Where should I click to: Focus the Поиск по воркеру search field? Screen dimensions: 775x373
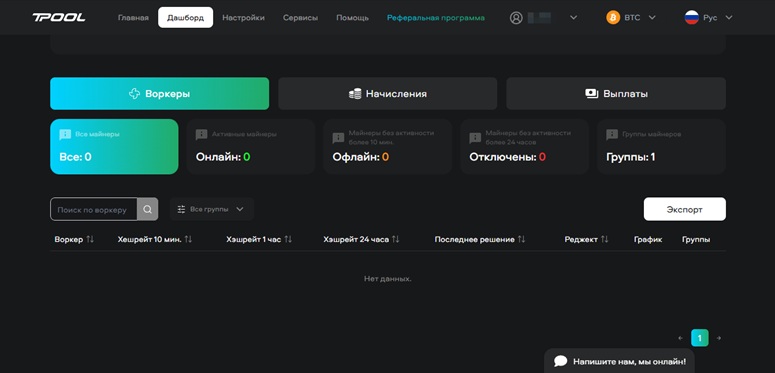pyautogui.click(x=93, y=209)
